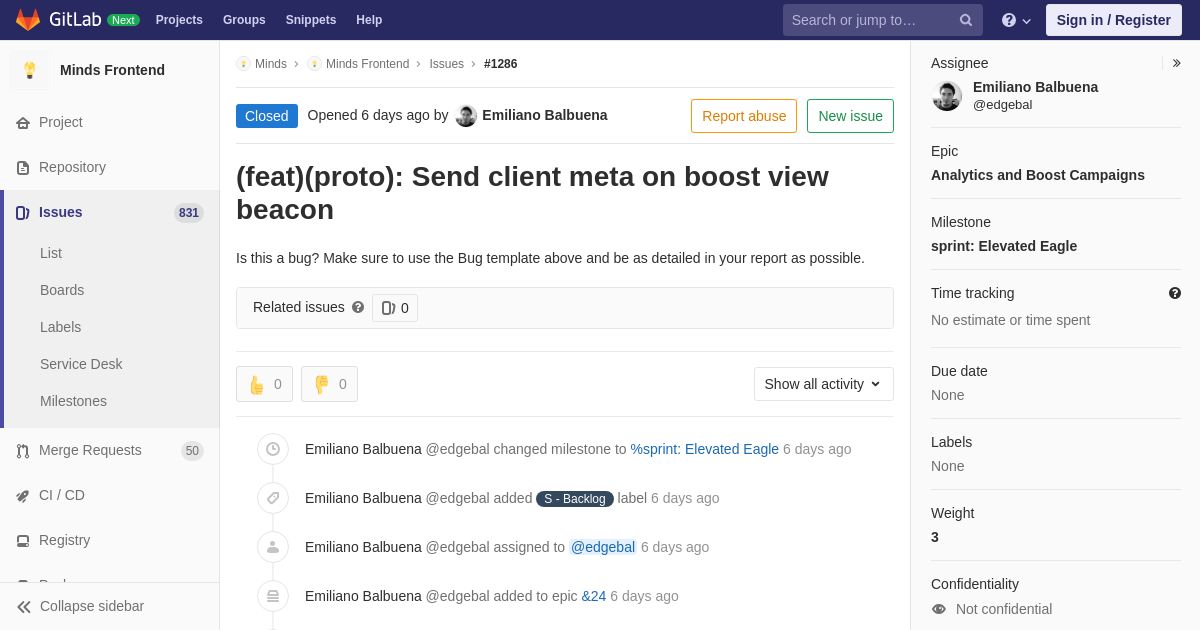Click the New issue button
The width and height of the screenshot is (1200, 630).
tap(850, 116)
